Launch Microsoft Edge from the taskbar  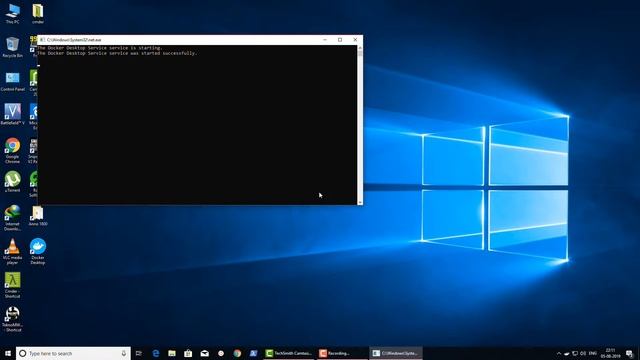(x=156, y=353)
